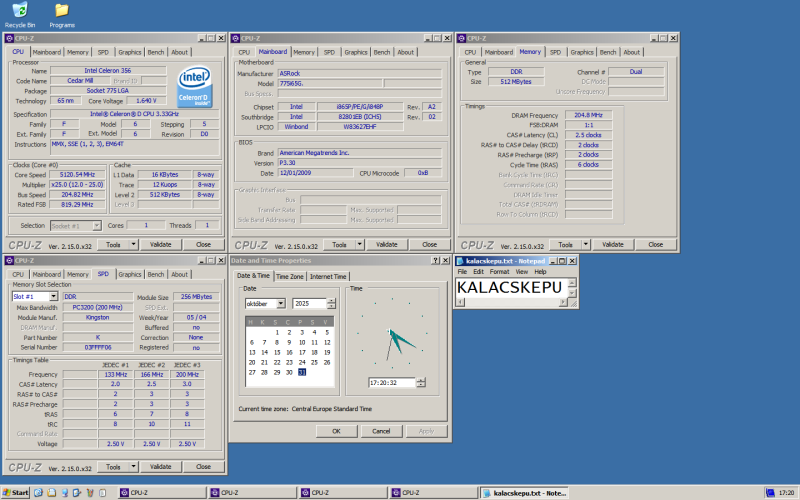
Task: Click the Intel Celeron D logo
Action: (x=194, y=85)
